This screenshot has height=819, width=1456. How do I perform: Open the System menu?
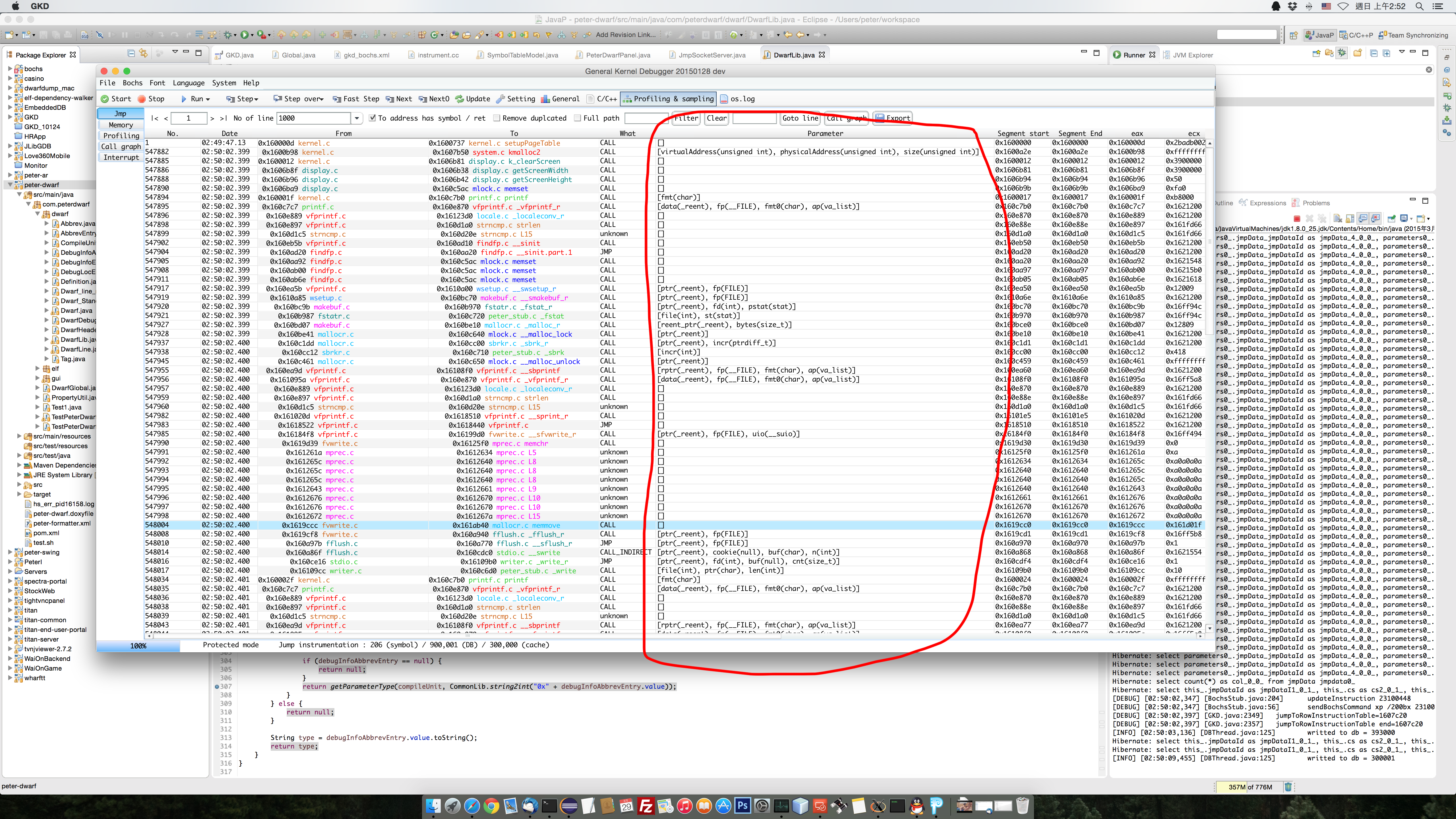point(224,83)
